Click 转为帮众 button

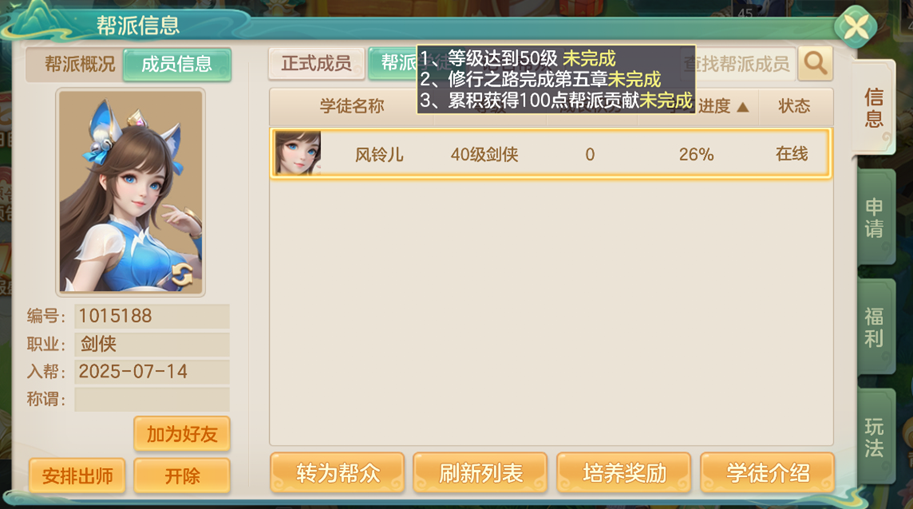(337, 473)
